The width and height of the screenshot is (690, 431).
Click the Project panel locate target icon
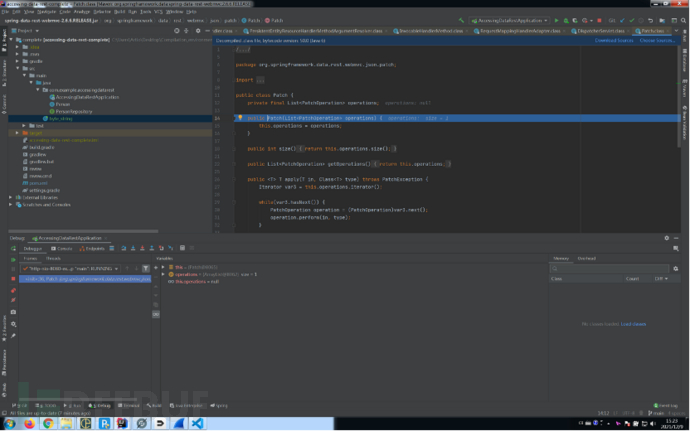click(x=176, y=31)
